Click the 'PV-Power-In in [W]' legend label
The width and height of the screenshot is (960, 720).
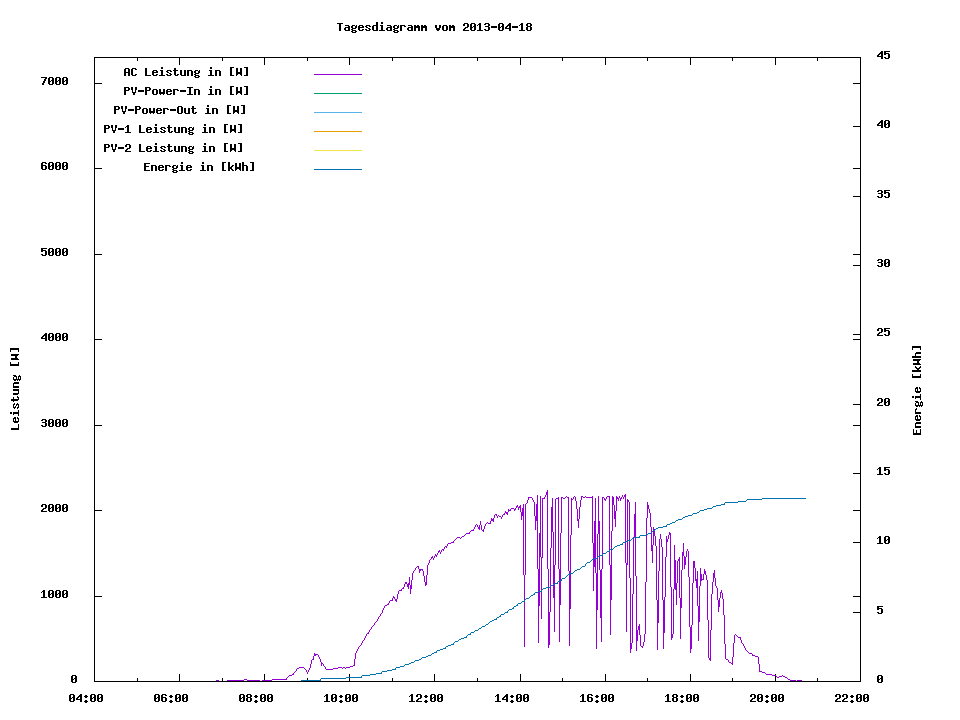(x=186, y=91)
